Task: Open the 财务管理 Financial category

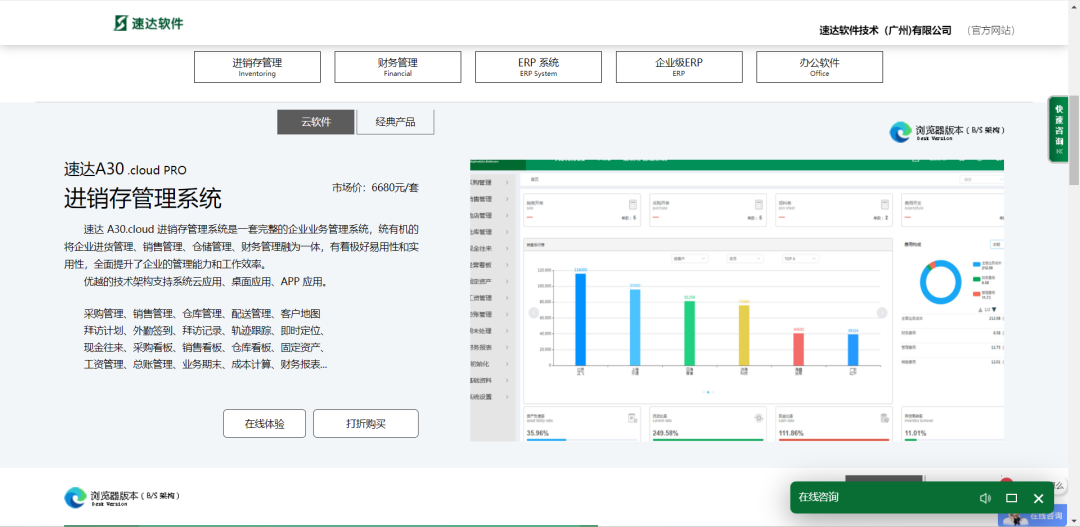Action: tap(397, 67)
